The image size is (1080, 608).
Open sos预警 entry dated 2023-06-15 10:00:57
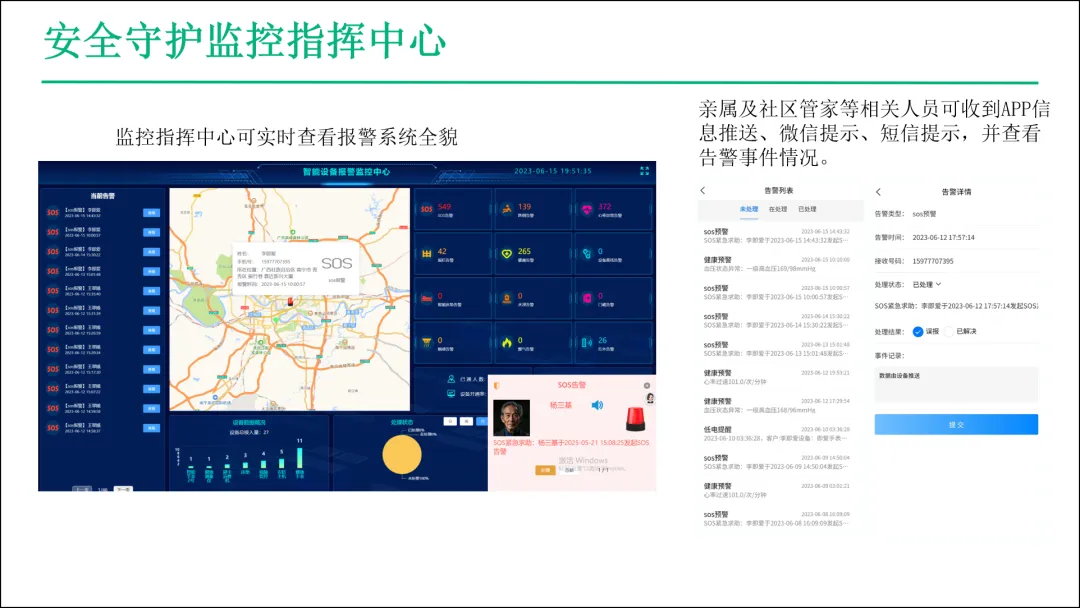tap(777, 293)
